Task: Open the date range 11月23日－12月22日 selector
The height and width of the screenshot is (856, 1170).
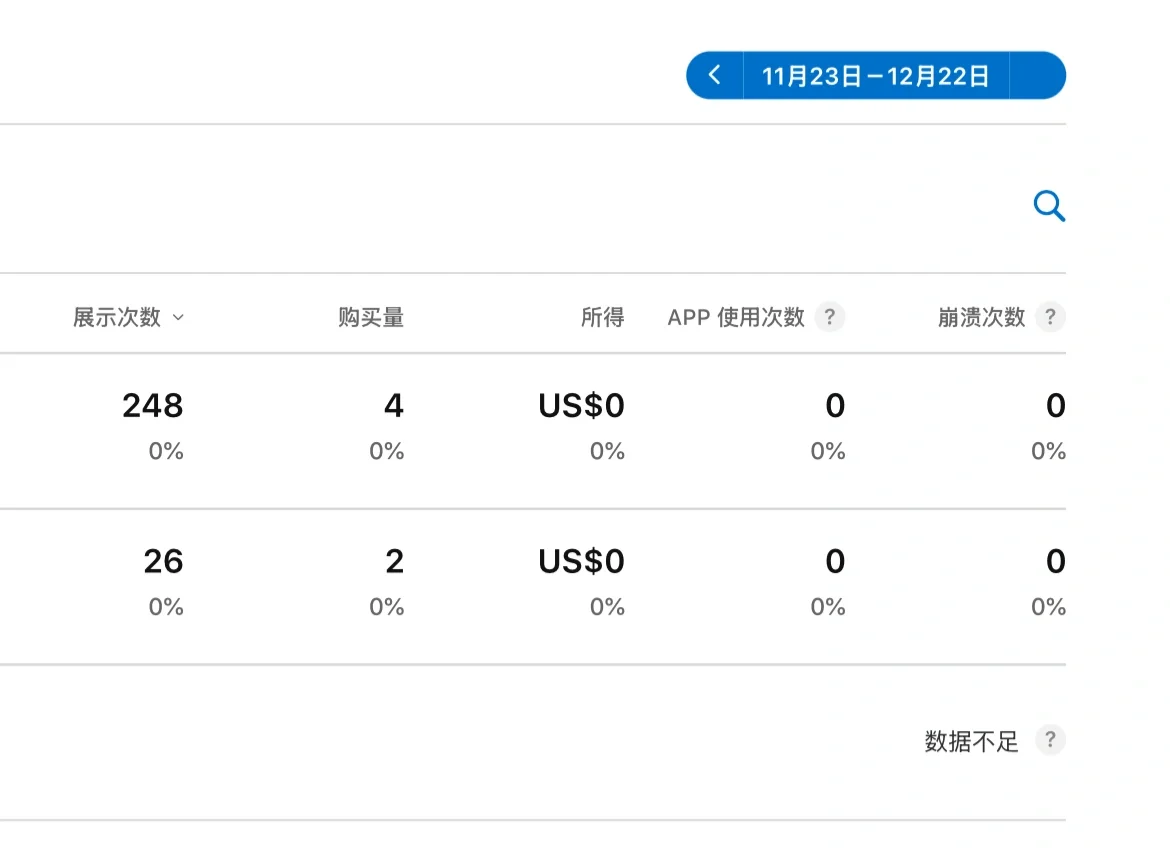Action: click(x=875, y=74)
